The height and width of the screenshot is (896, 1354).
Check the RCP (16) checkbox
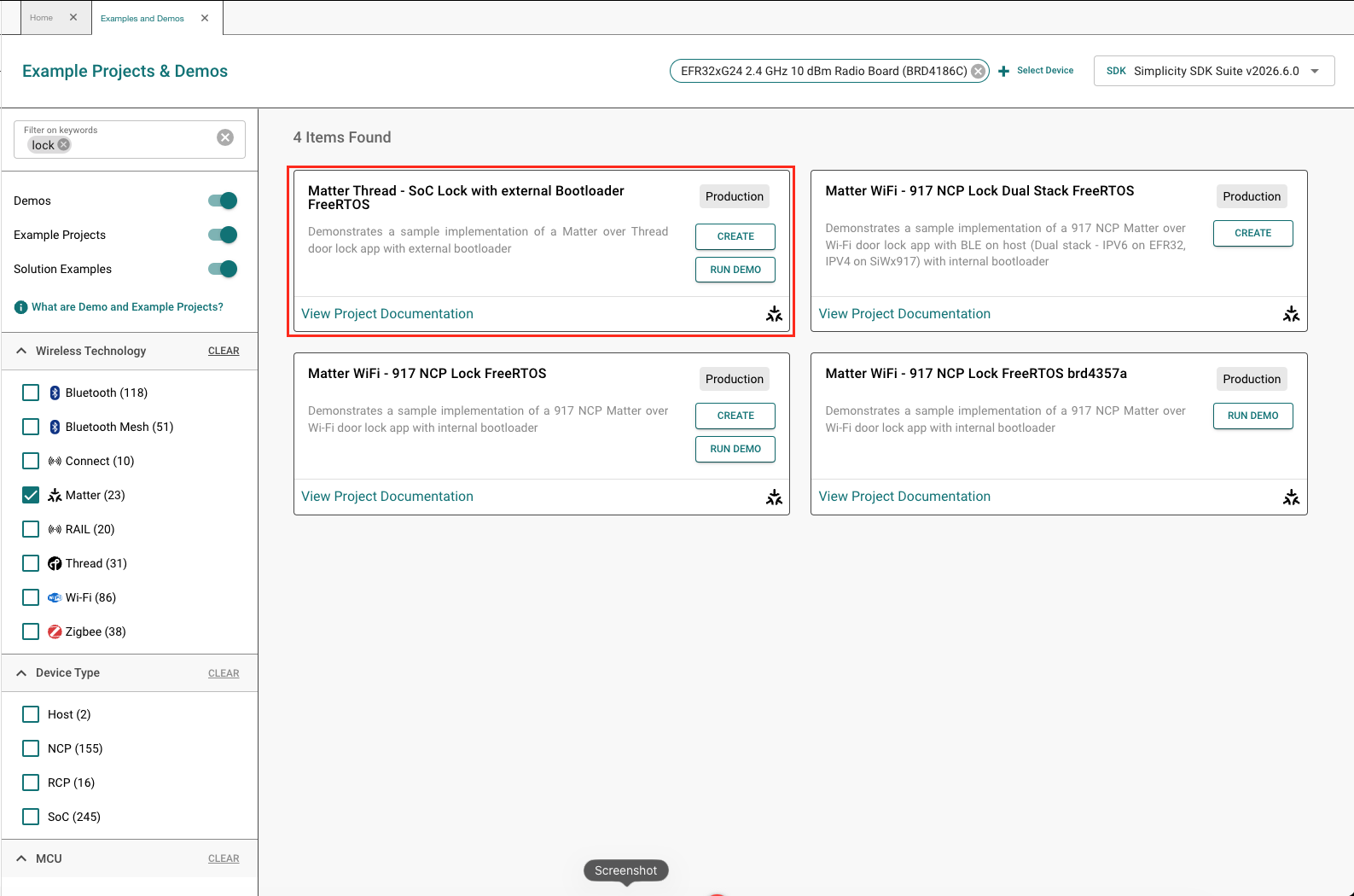pos(31,783)
